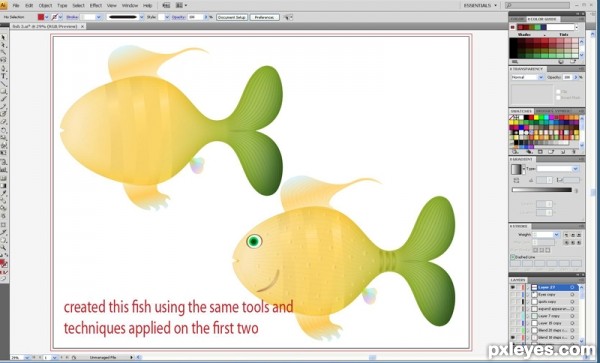
Task: Click the Fill and Stroke indicator in toolbox
Action: pyautogui.click(x=3, y=263)
